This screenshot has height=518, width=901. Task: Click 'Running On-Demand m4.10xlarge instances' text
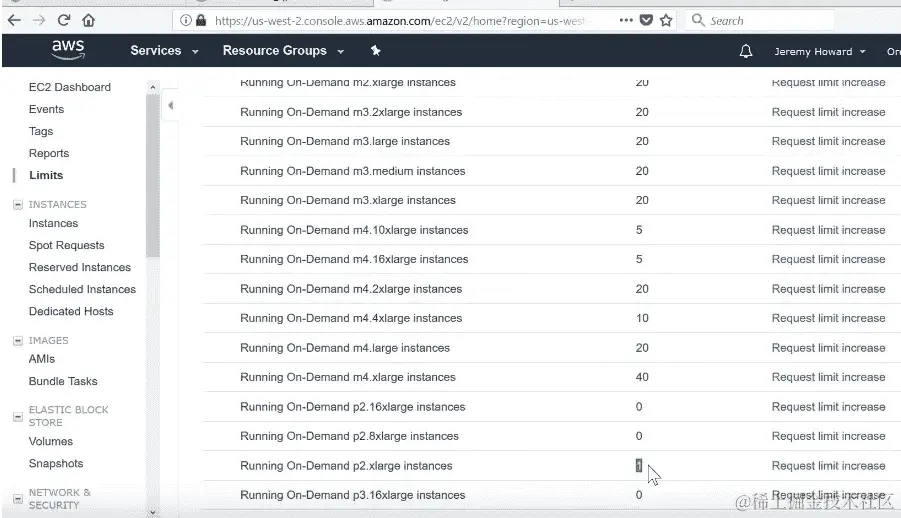[x=354, y=231]
